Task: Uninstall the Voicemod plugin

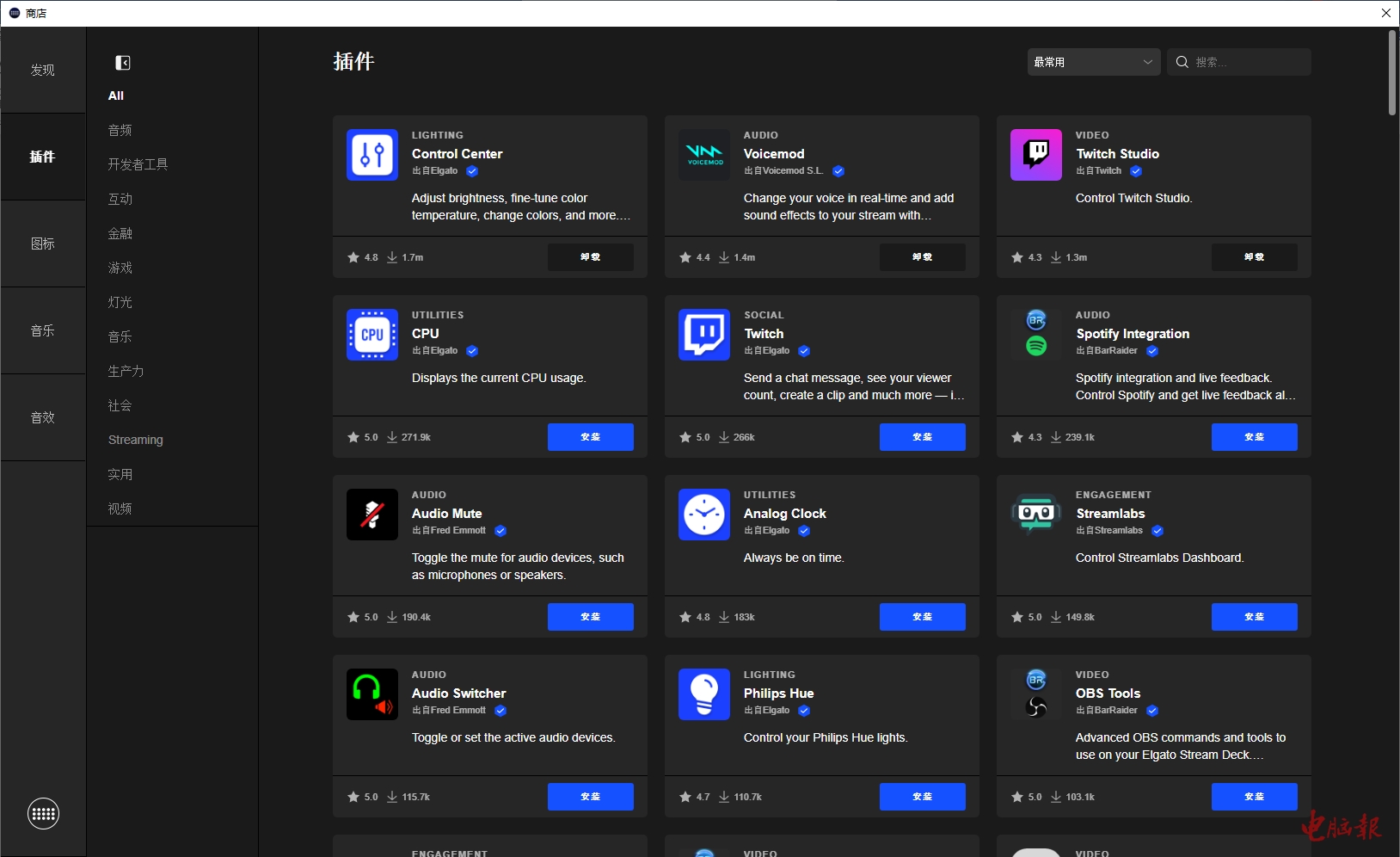Action: [922, 257]
